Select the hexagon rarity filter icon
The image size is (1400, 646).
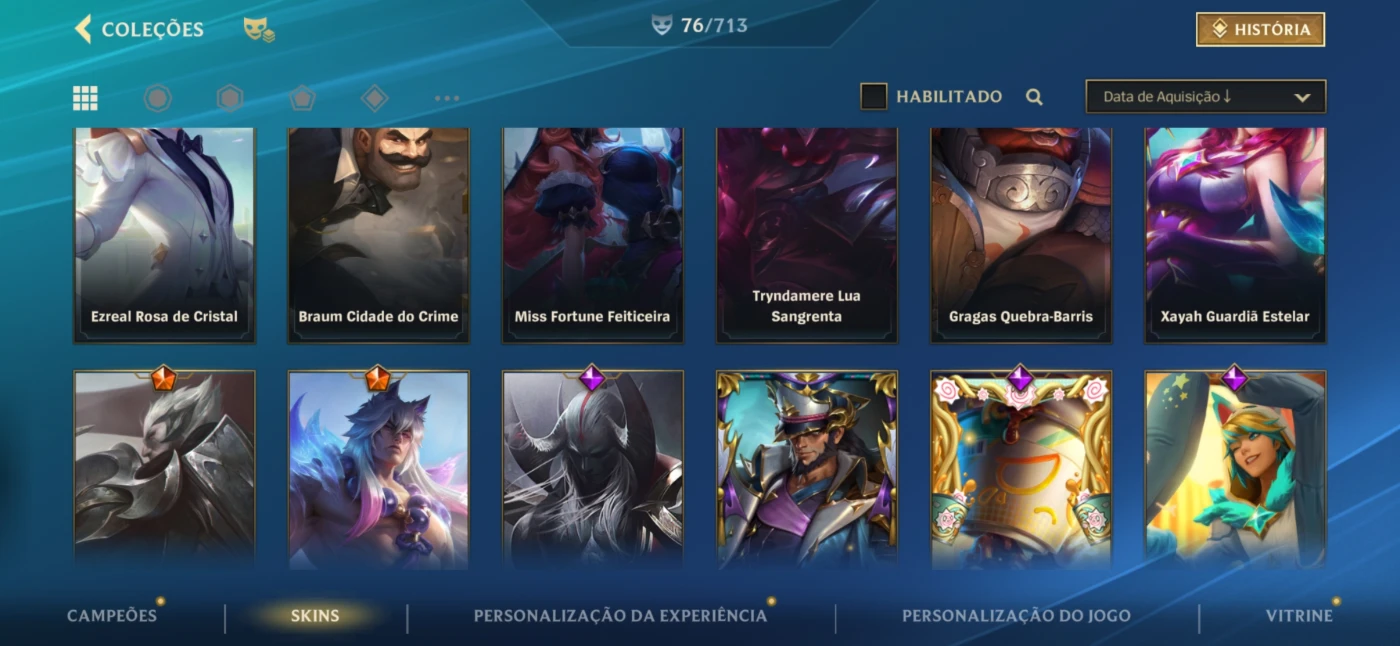[x=230, y=98]
